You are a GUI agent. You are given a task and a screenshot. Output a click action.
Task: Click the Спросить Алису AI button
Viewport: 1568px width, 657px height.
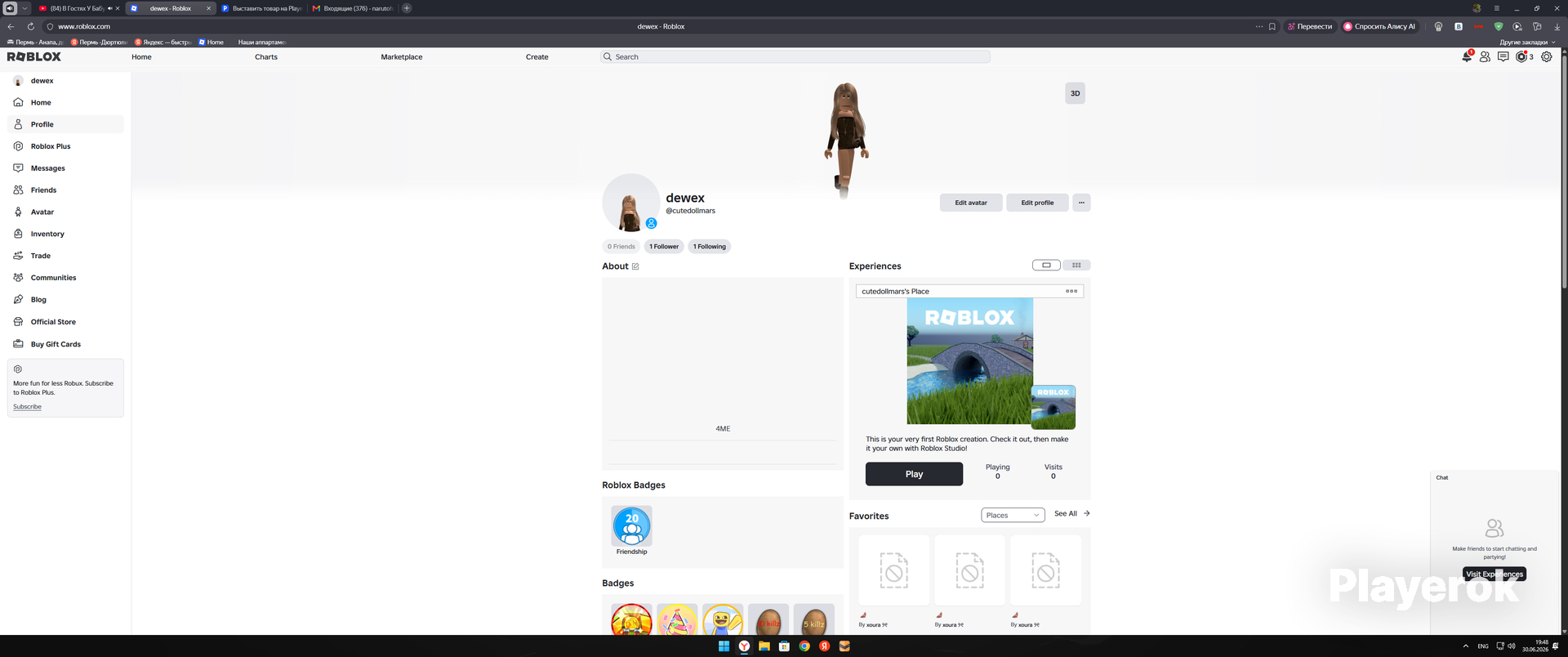point(1379,26)
